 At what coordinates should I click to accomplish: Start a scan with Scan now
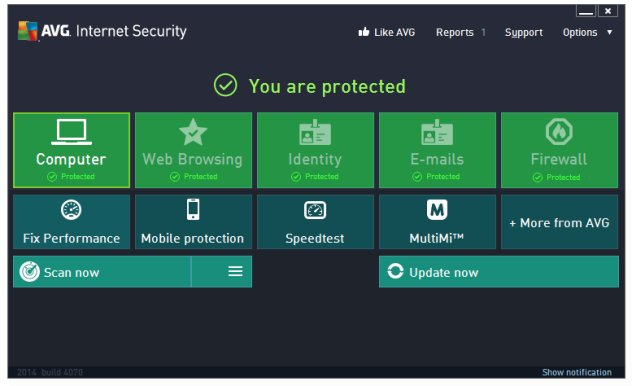(102, 272)
